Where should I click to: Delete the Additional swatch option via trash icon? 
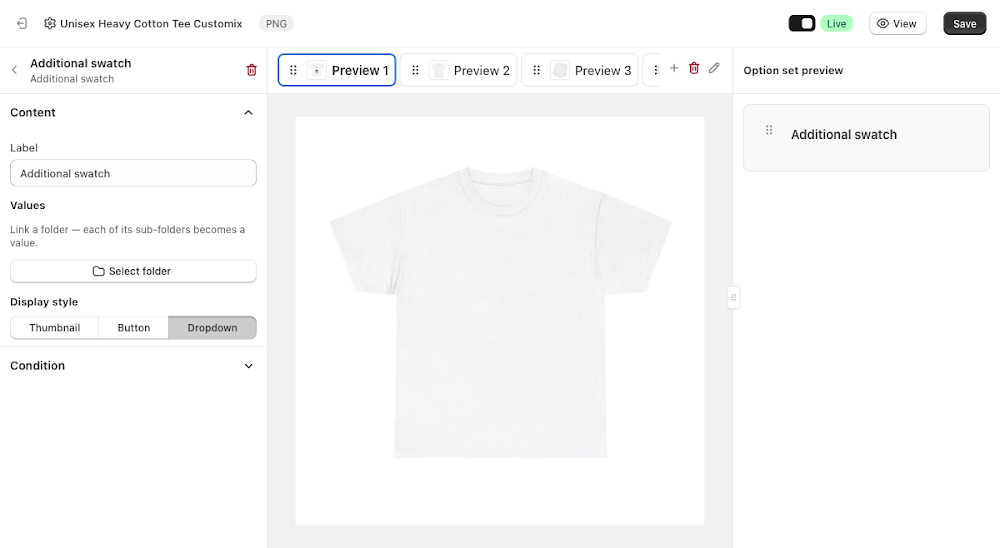coord(251,70)
